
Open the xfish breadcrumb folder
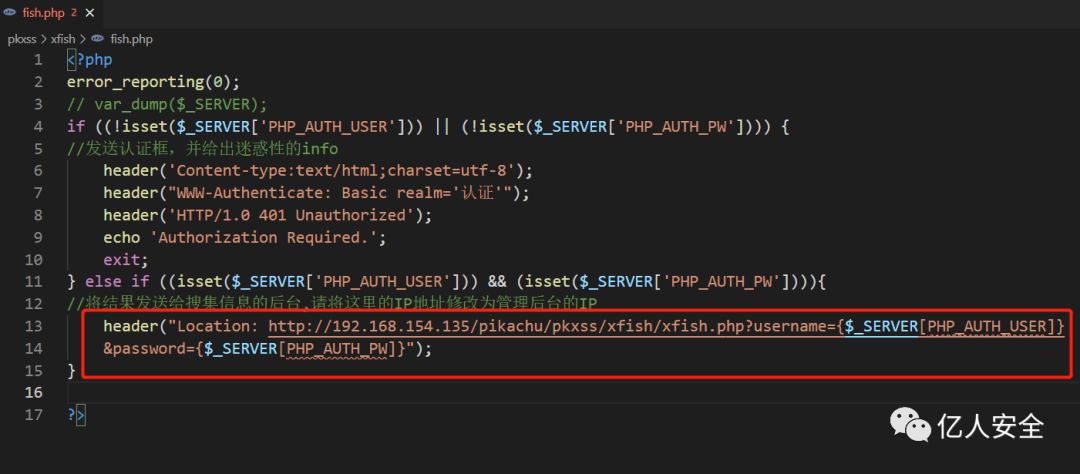pos(63,39)
